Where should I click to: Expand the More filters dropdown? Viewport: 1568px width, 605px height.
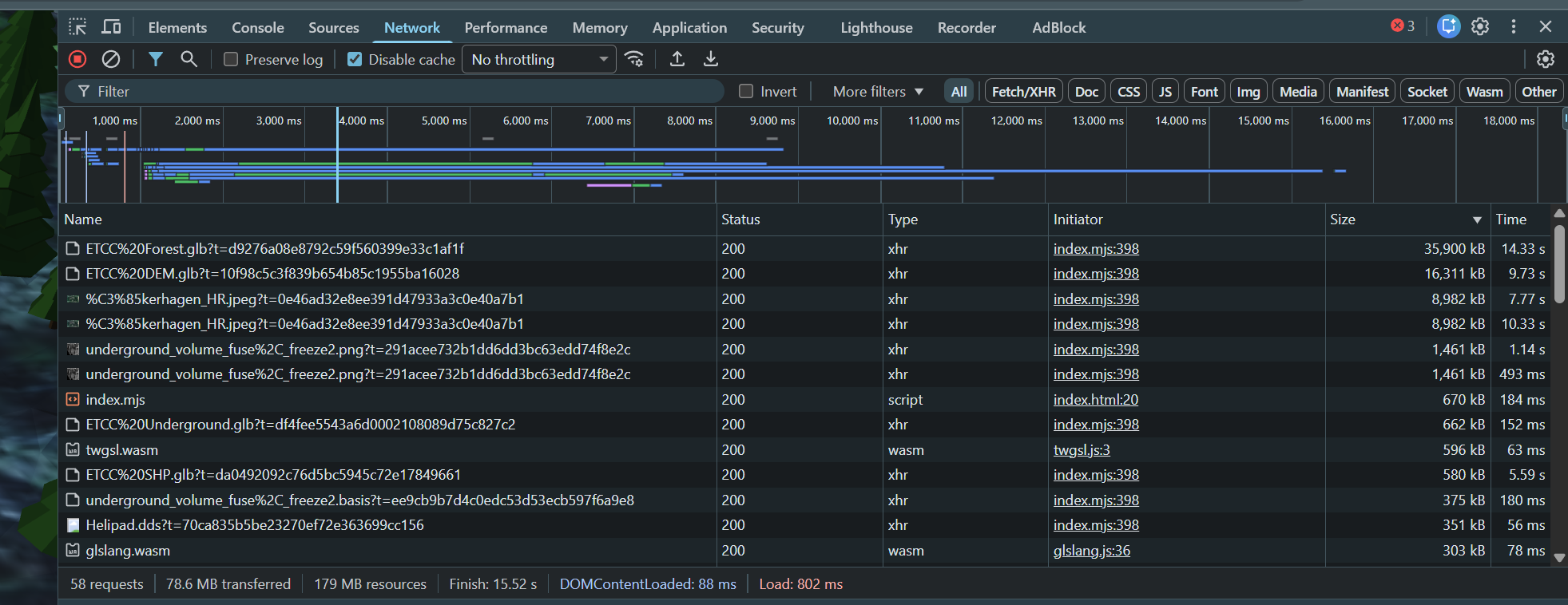[x=878, y=92]
